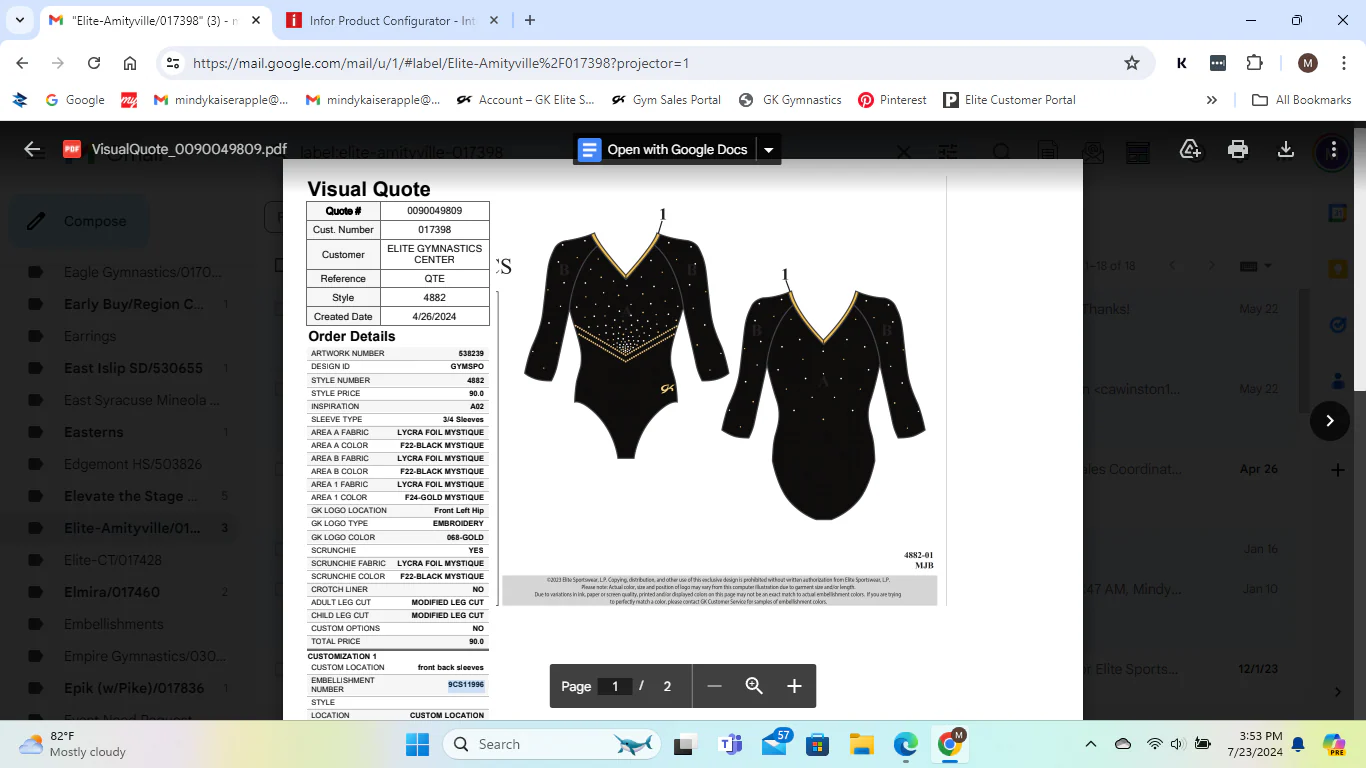This screenshot has width=1366, height=768.
Task: Click the red PDF file icon
Action: 72,149
